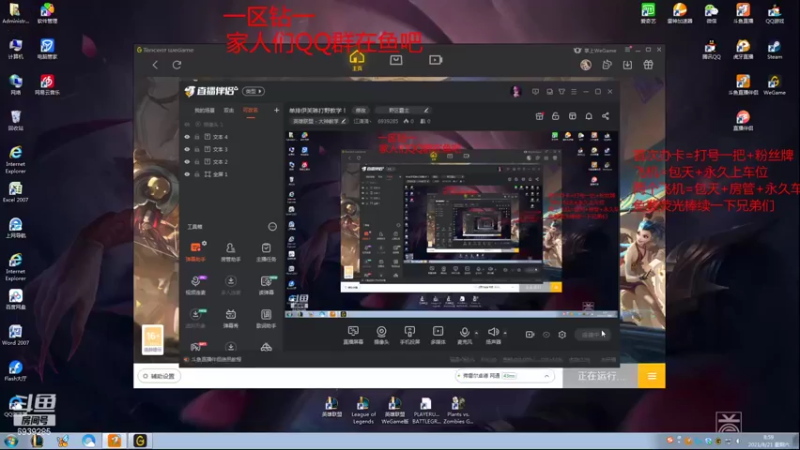Open the calendar gift icon in 直播伴侣
This screenshot has height=450, width=800.
539,116
